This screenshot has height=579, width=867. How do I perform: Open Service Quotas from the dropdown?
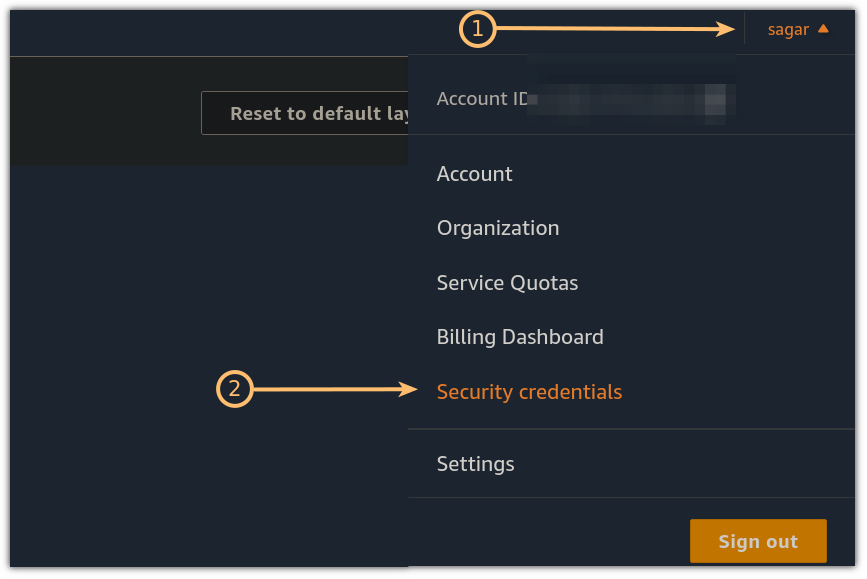pyautogui.click(x=507, y=282)
